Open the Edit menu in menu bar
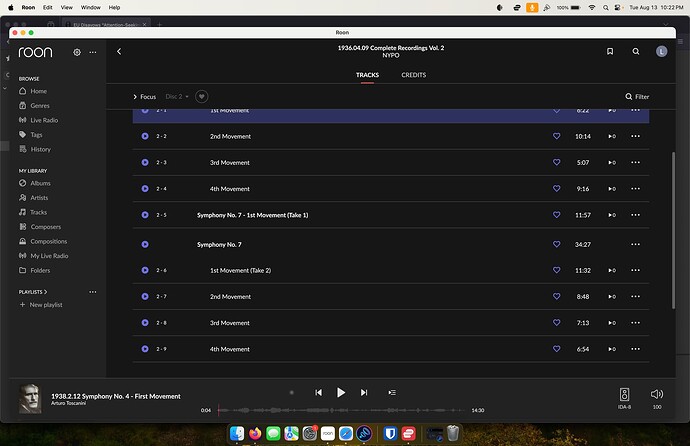This screenshot has height=446, width=690. (48, 7)
